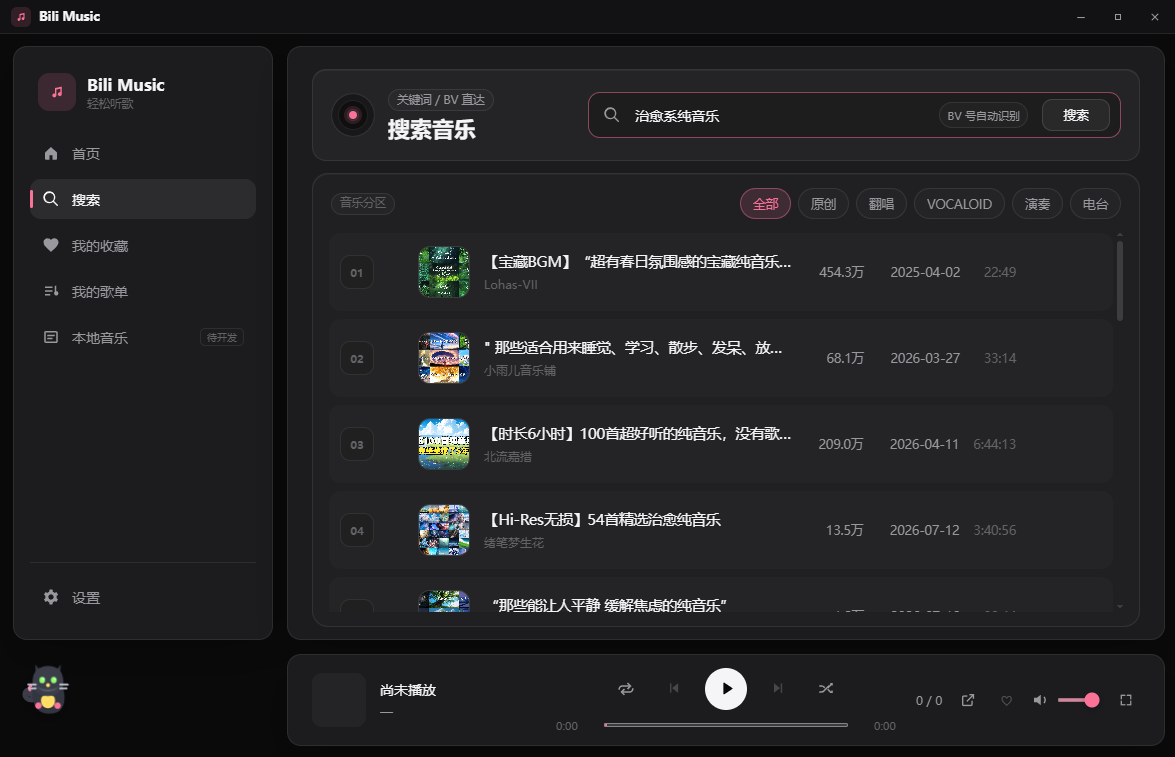Click uploader name 绪笔梦生花

513,543
